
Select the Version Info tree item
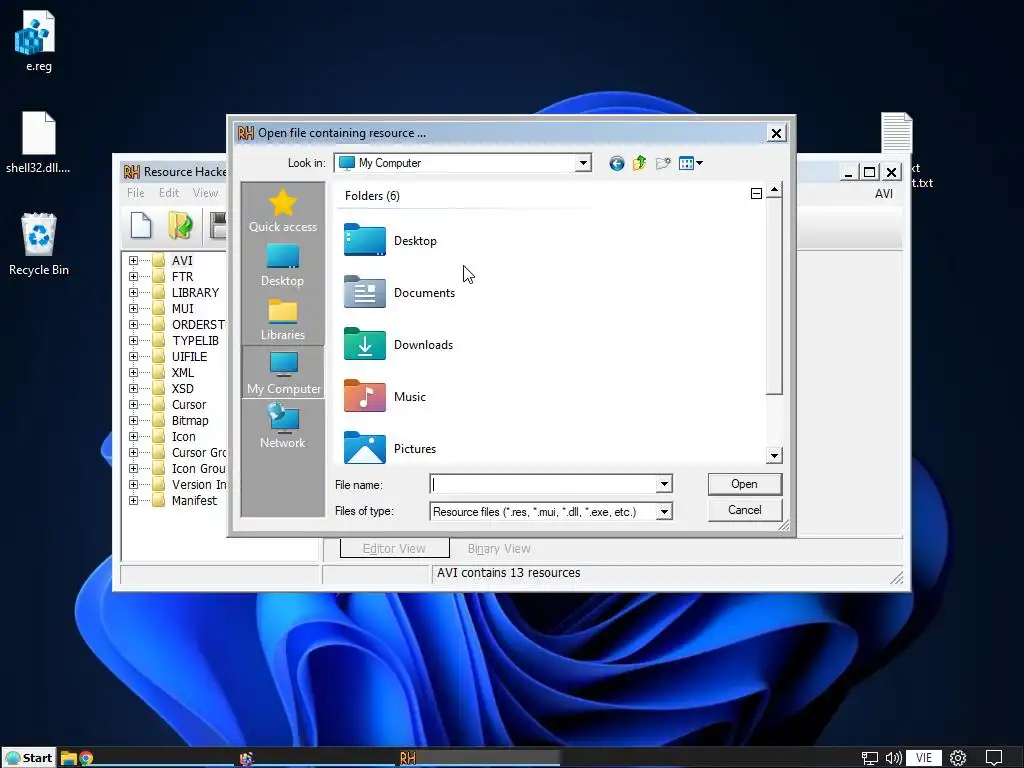click(199, 485)
